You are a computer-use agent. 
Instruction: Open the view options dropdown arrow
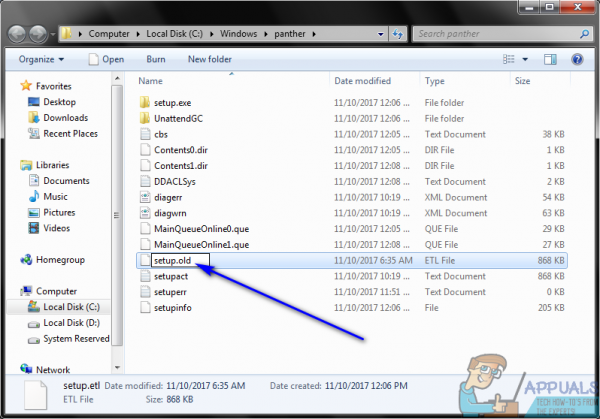point(525,59)
